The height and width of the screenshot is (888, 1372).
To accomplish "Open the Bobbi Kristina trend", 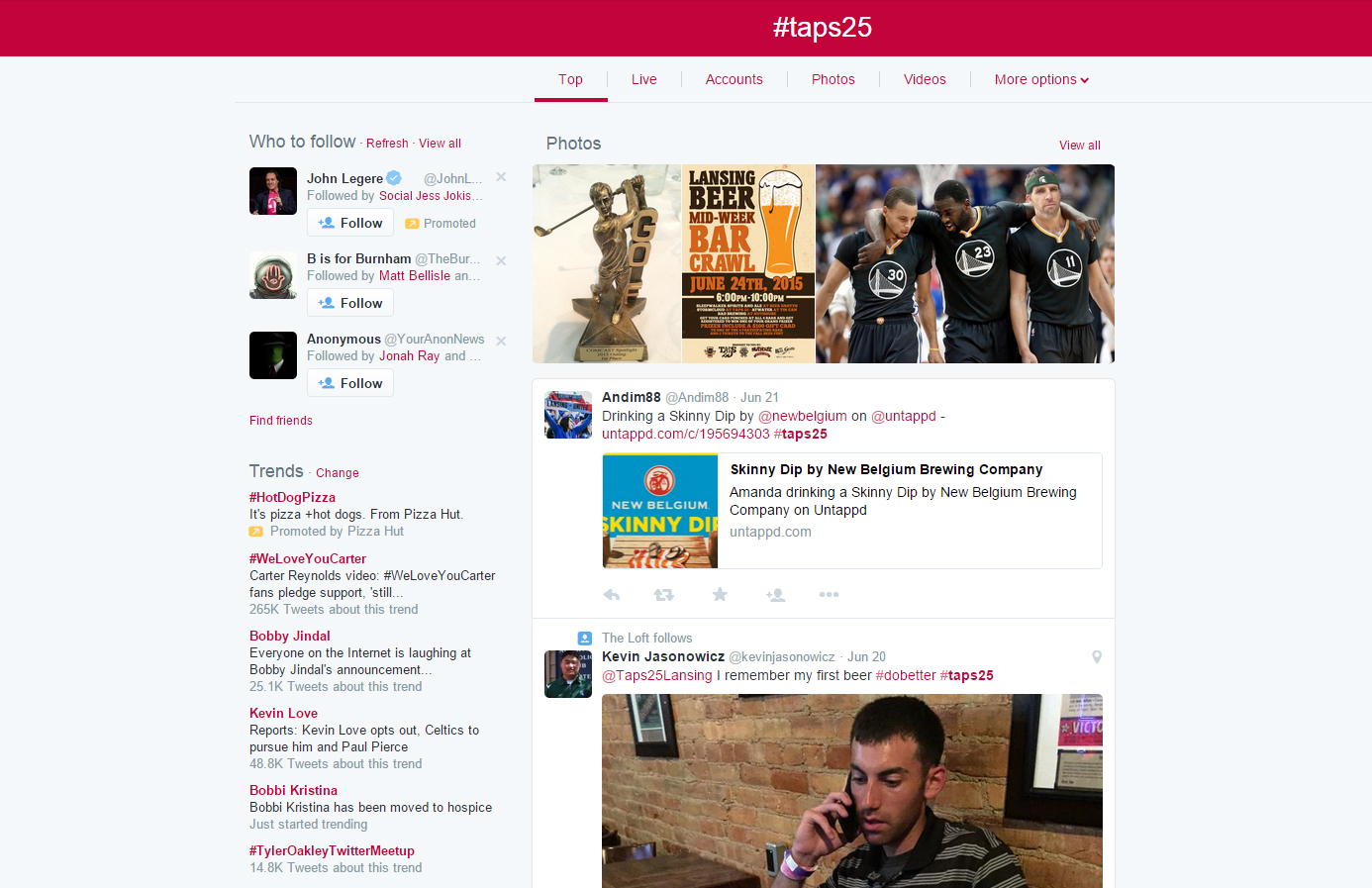I will [294, 790].
